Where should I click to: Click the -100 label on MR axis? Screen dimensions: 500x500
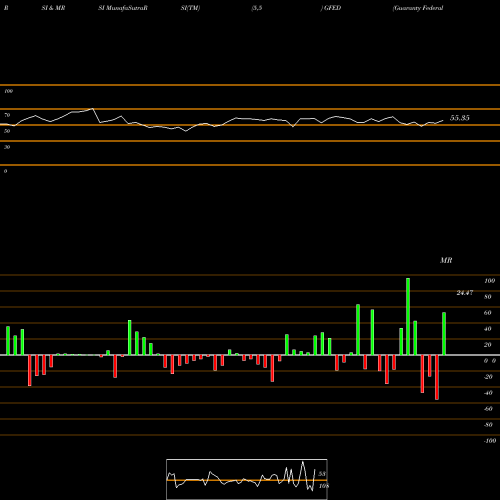490,441
